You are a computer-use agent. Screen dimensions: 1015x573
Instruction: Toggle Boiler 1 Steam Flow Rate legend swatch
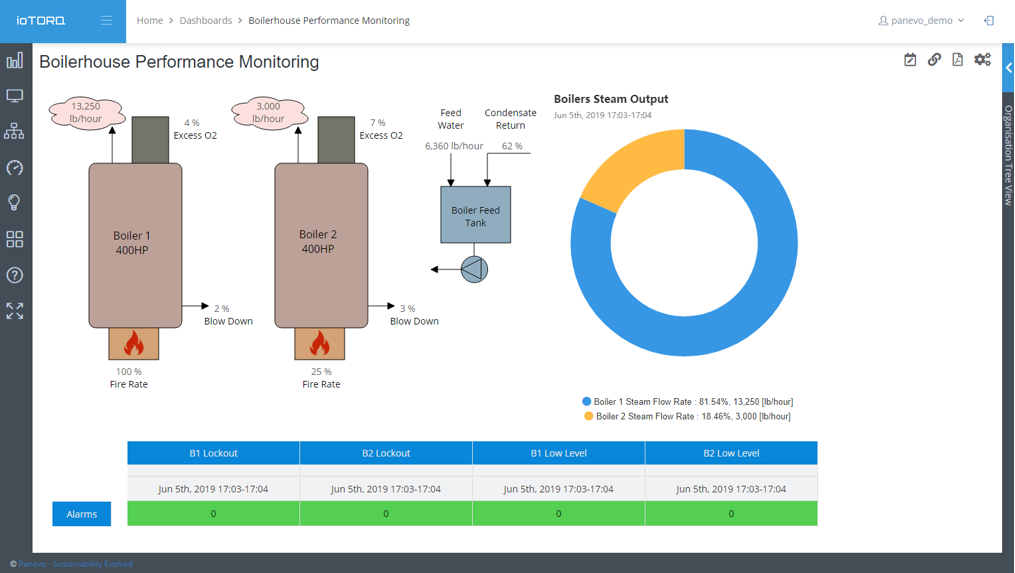pyautogui.click(x=586, y=401)
